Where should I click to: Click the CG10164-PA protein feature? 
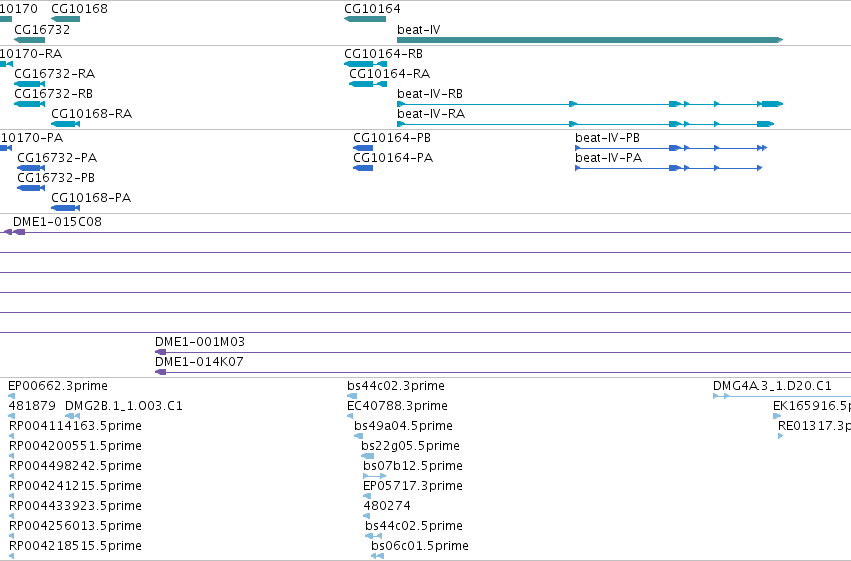pos(363,168)
